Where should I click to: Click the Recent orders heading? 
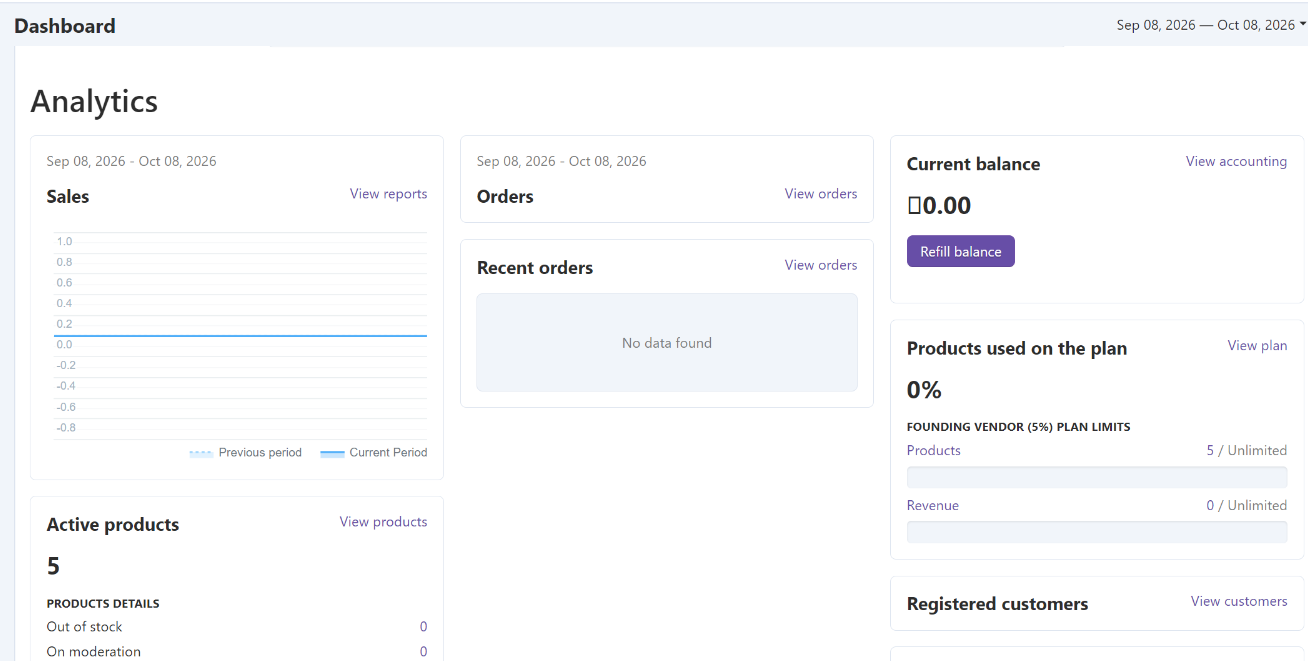(535, 268)
